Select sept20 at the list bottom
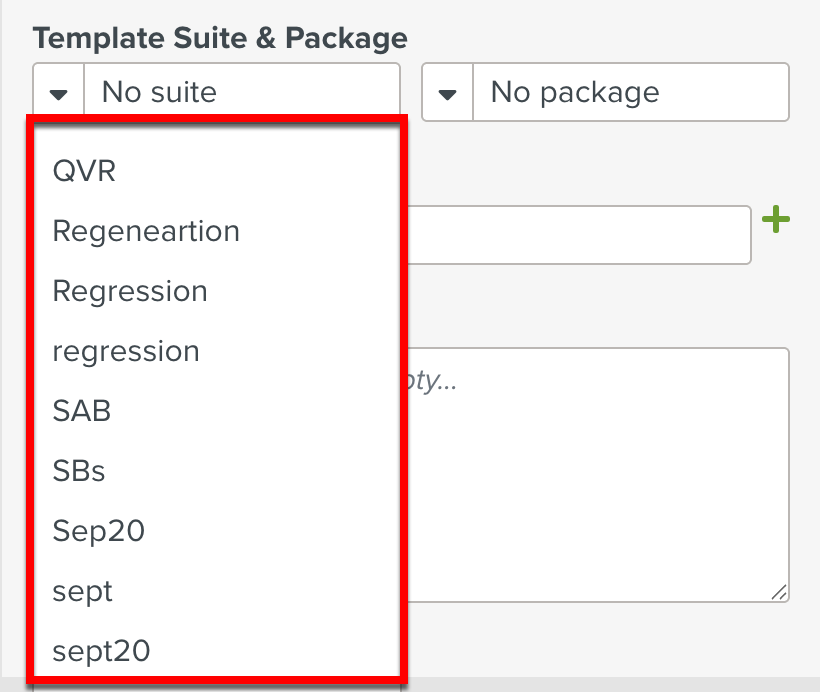 [100, 651]
